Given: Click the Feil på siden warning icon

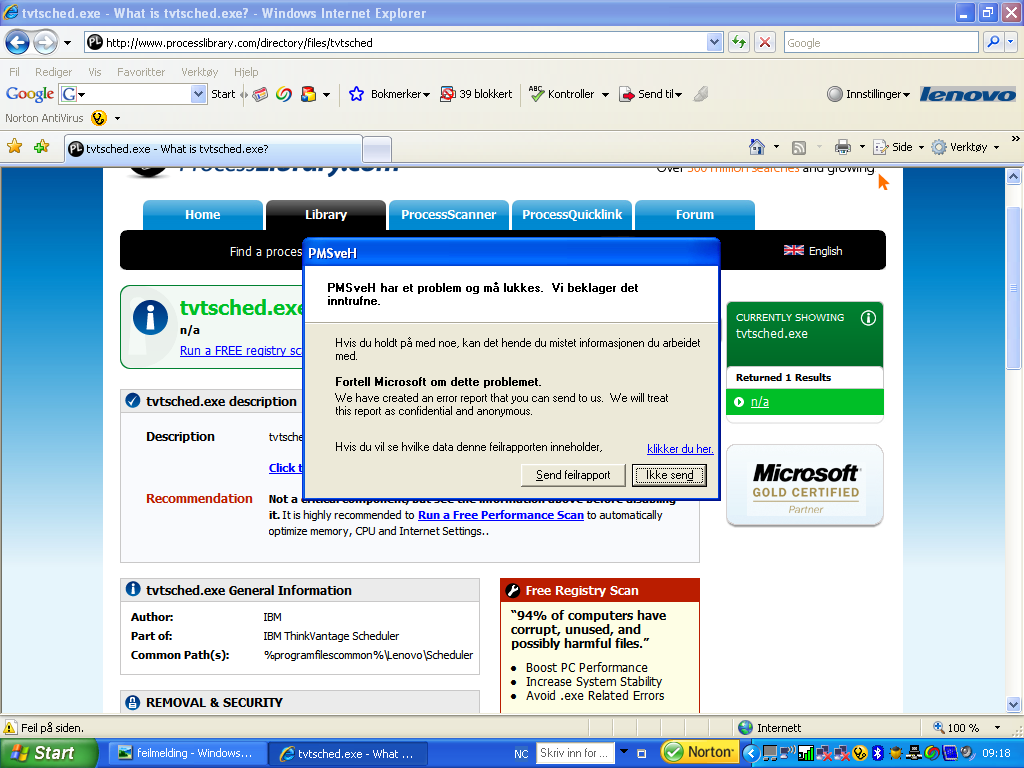Looking at the screenshot, I should point(10,728).
